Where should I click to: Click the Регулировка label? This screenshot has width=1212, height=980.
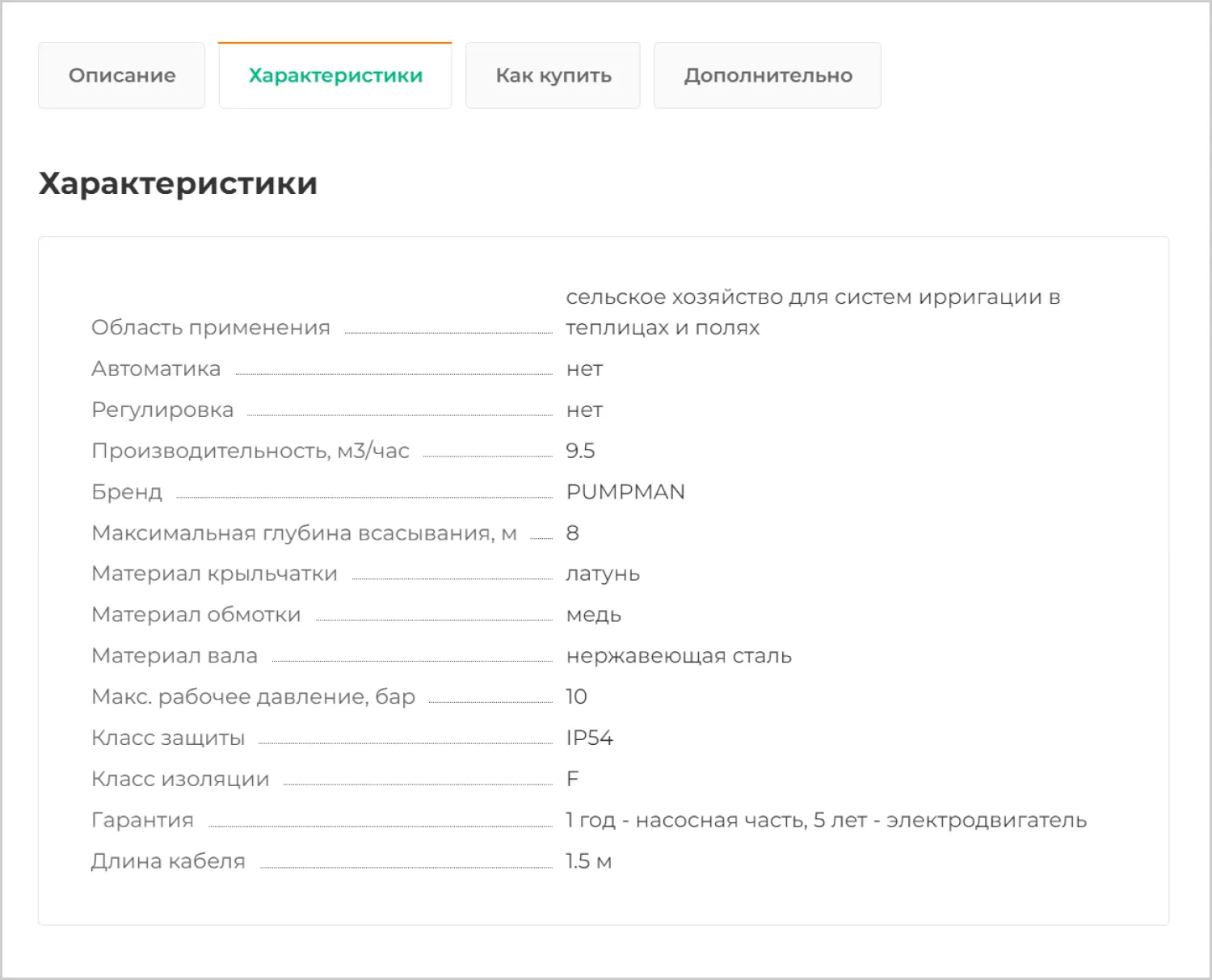click(162, 410)
